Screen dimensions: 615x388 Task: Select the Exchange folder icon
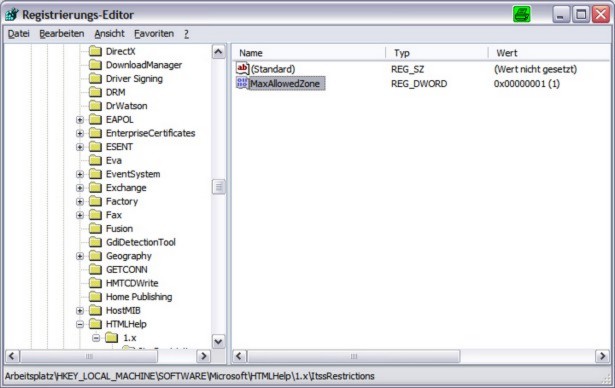(x=95, y=188)
